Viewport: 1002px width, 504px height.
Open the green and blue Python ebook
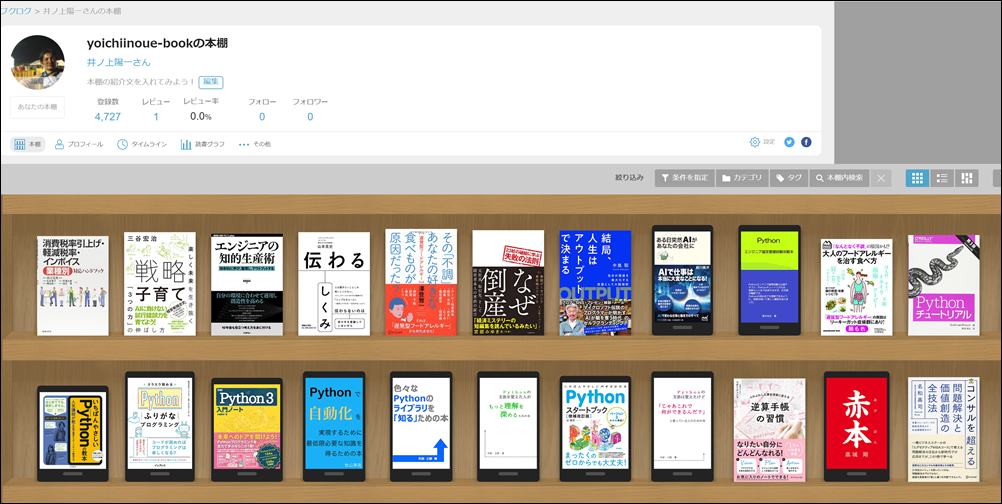point(769,280)
